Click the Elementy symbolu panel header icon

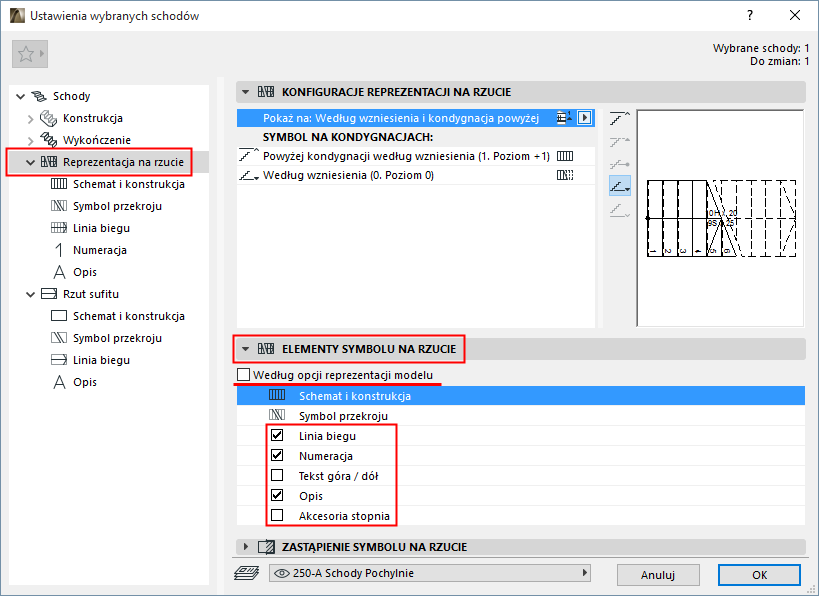pos(266,349)
